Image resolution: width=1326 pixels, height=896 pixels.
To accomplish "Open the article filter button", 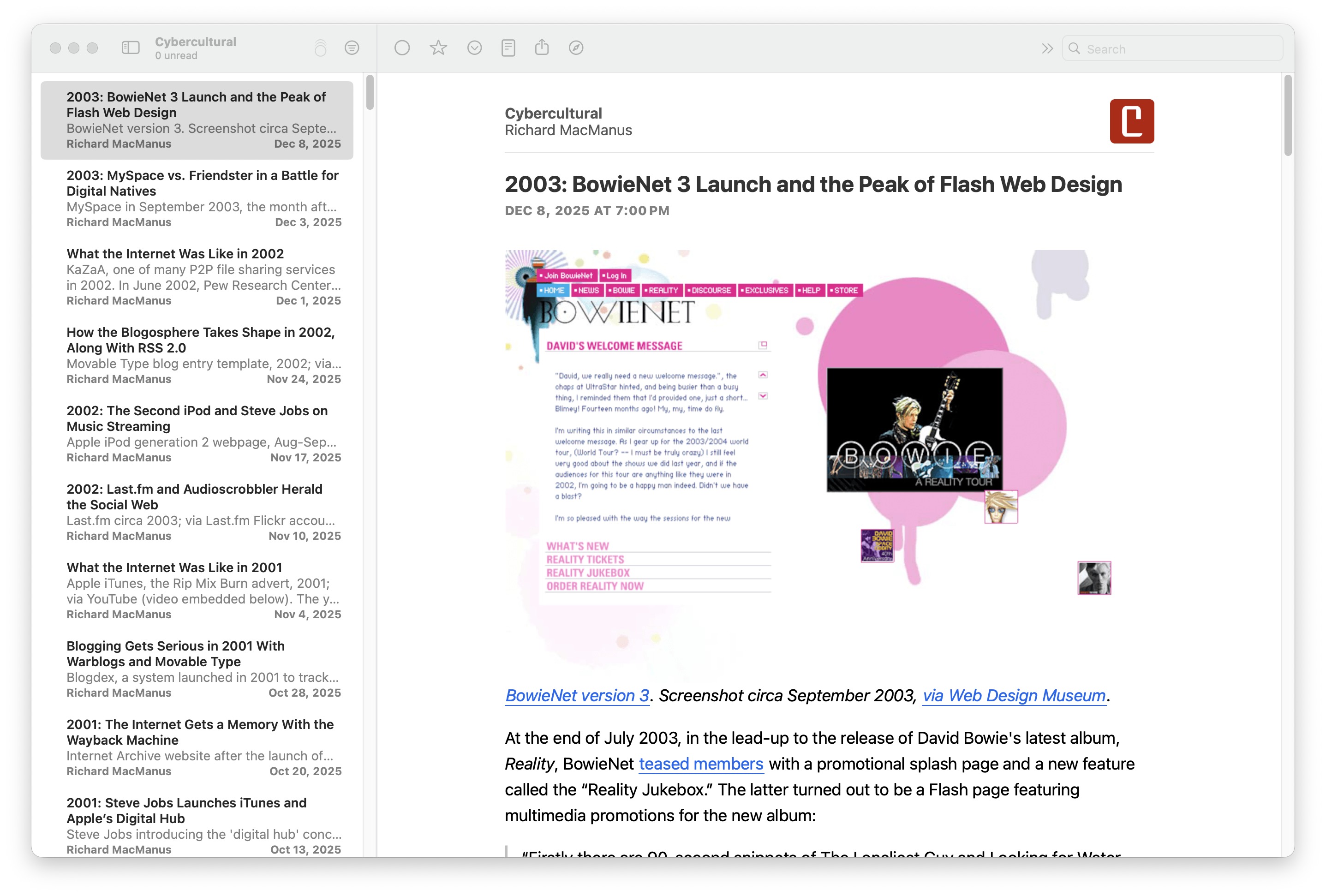I will tap(352, 48).
